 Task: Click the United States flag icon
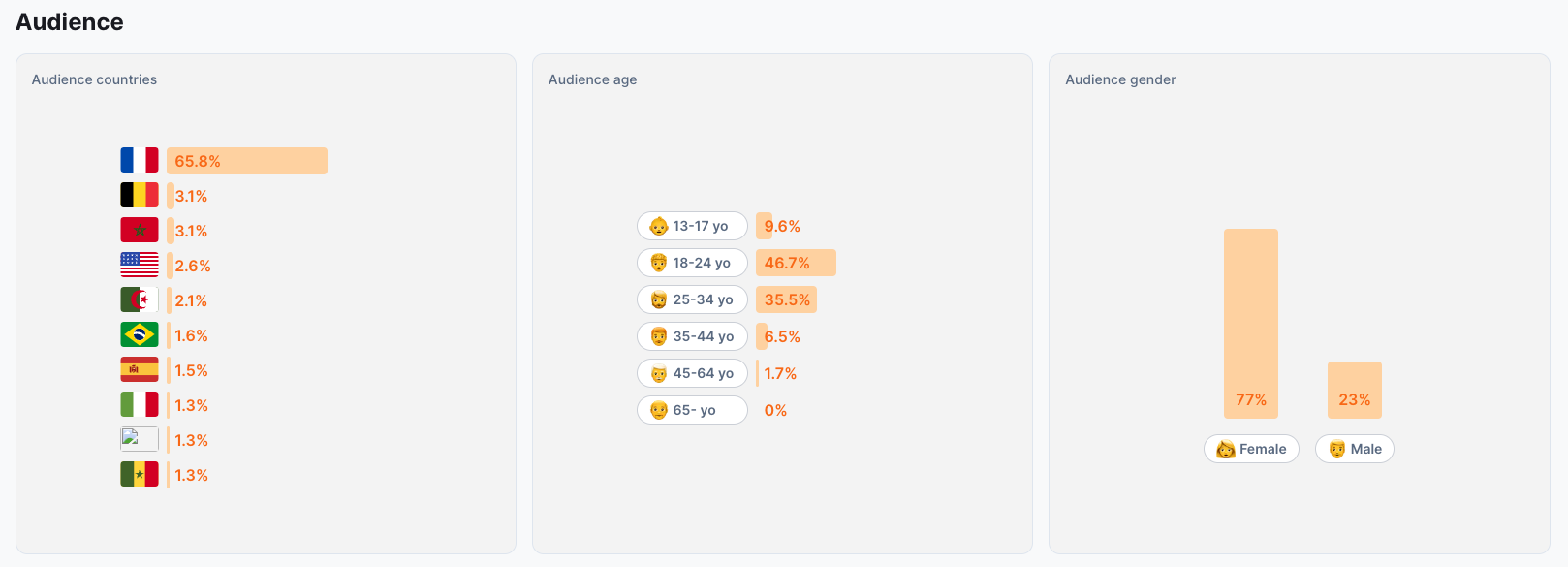point(140,265)
